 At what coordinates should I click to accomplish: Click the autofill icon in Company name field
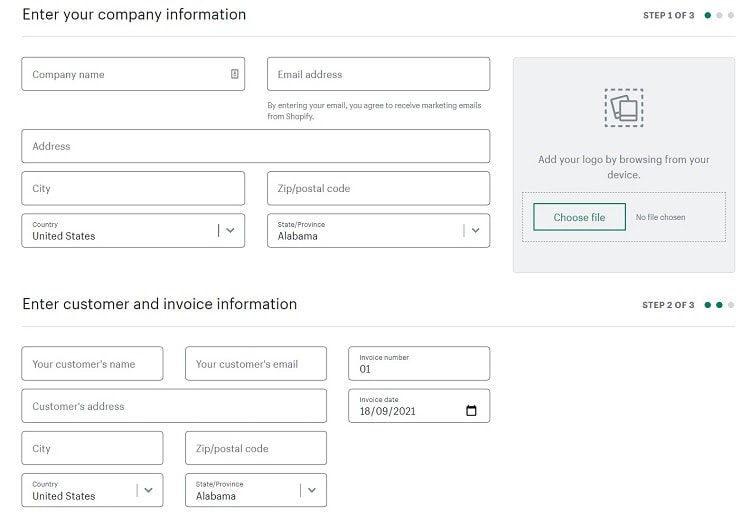pos(234,74)
